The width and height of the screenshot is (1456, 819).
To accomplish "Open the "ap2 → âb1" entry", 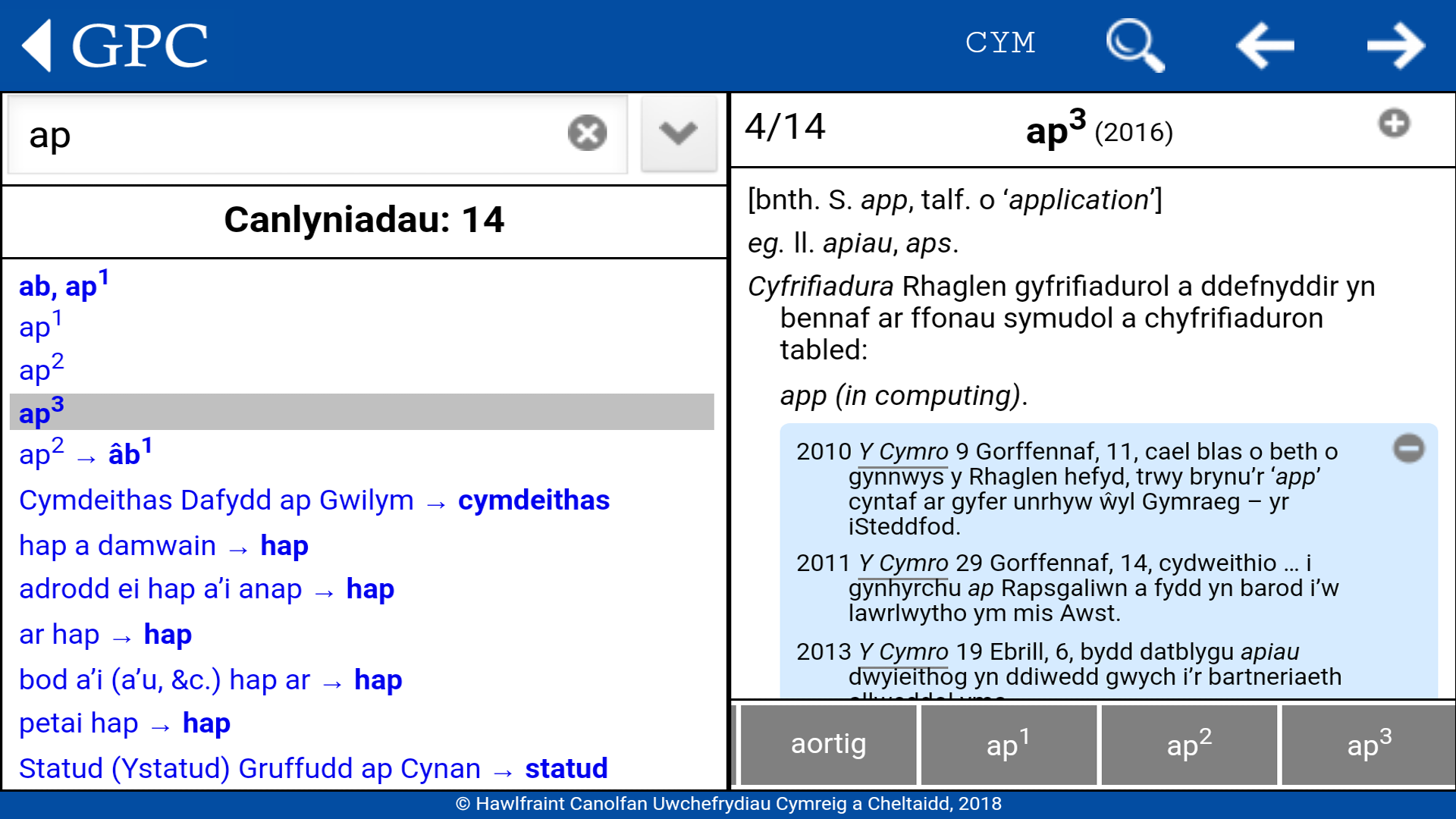I will tap(83, 454).
